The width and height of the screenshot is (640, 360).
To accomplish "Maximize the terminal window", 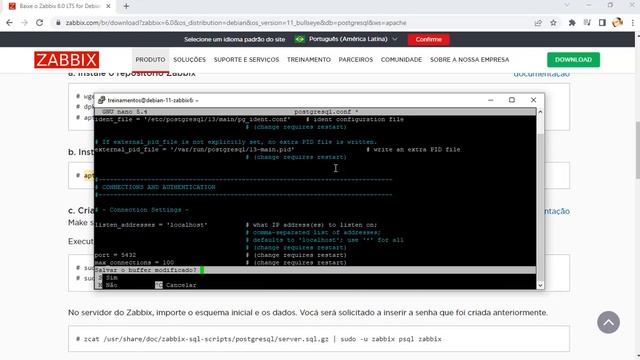I will coord(512,100).
